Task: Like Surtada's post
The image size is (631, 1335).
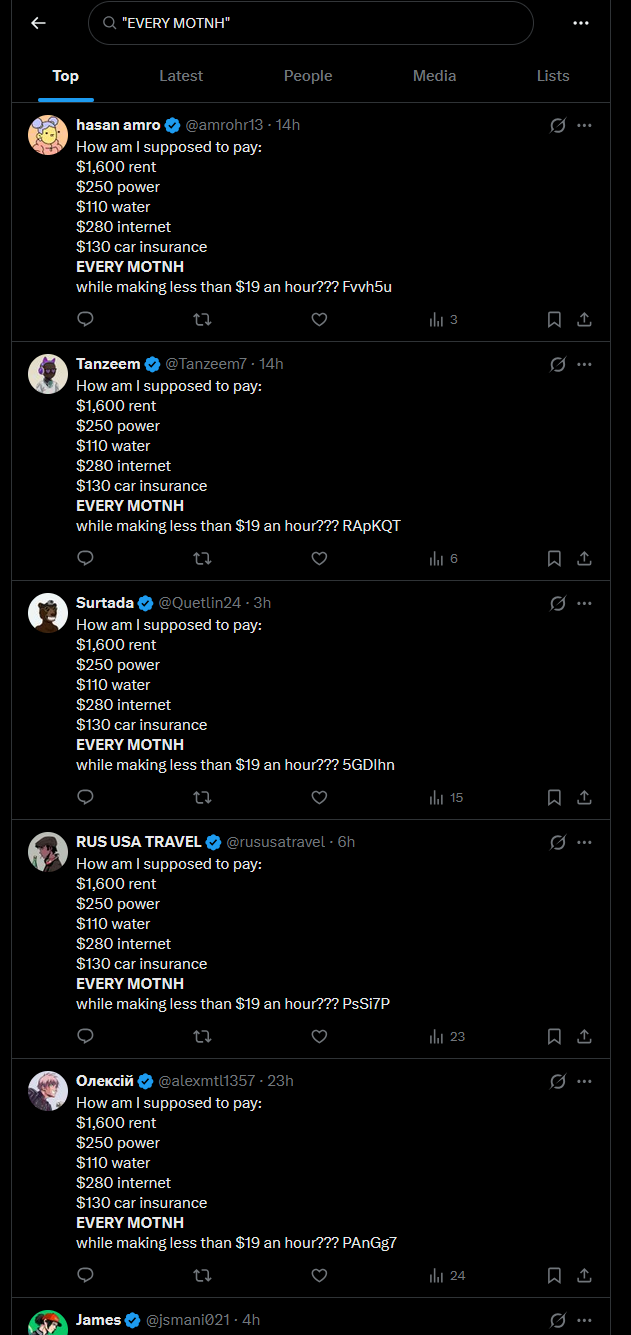Action: tap(319, 798)
